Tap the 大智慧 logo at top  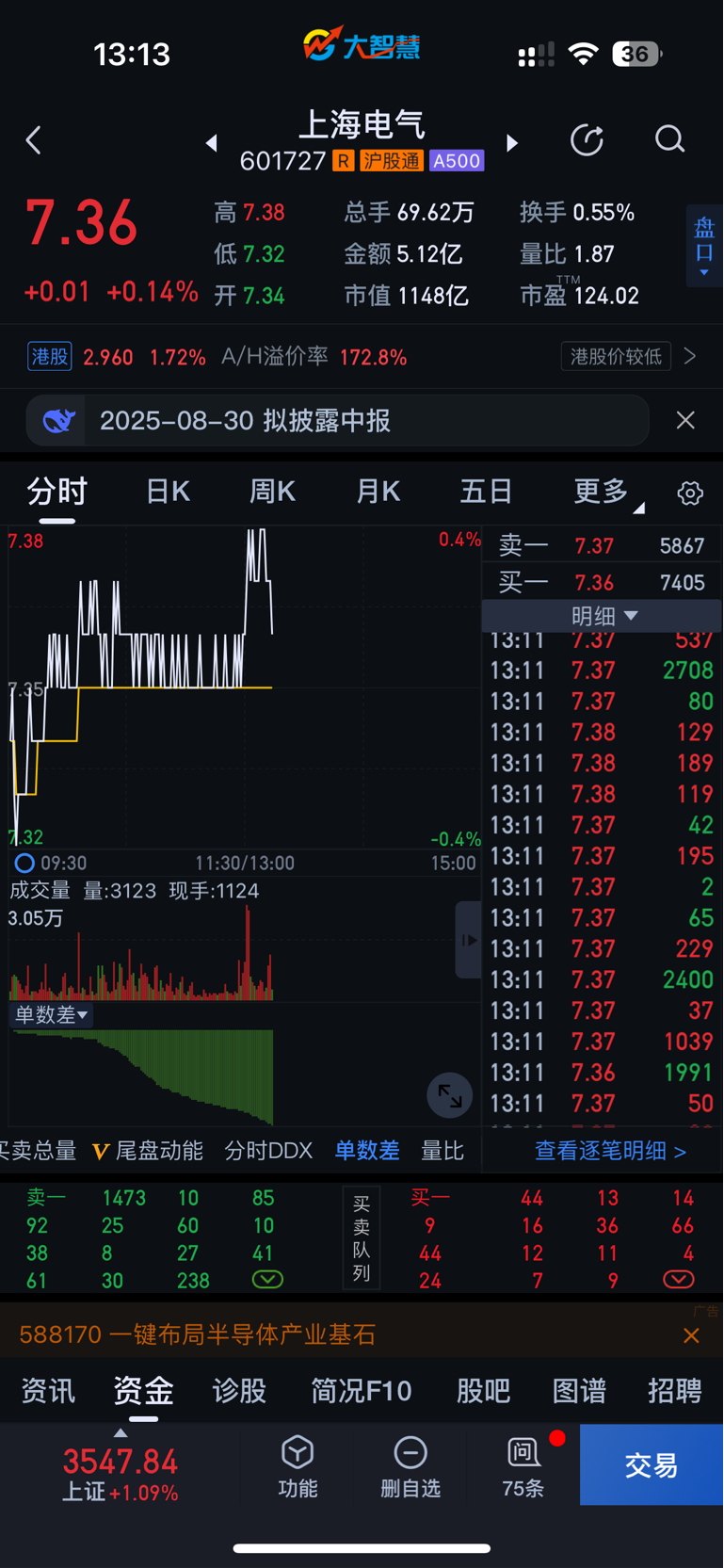click(x=362, y=45)
